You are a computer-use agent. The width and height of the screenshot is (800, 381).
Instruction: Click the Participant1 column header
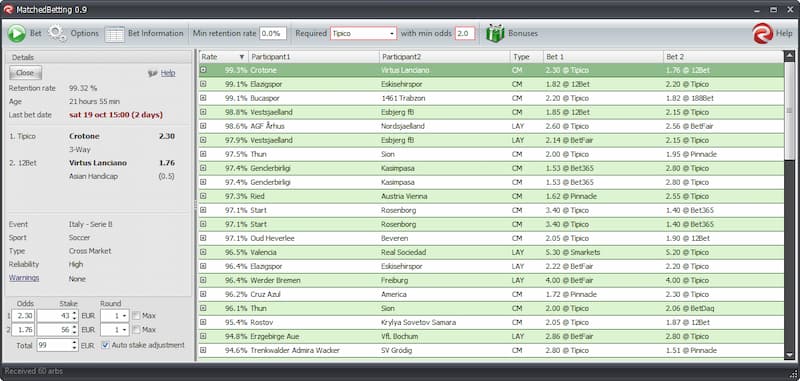(x=313, y=57)
